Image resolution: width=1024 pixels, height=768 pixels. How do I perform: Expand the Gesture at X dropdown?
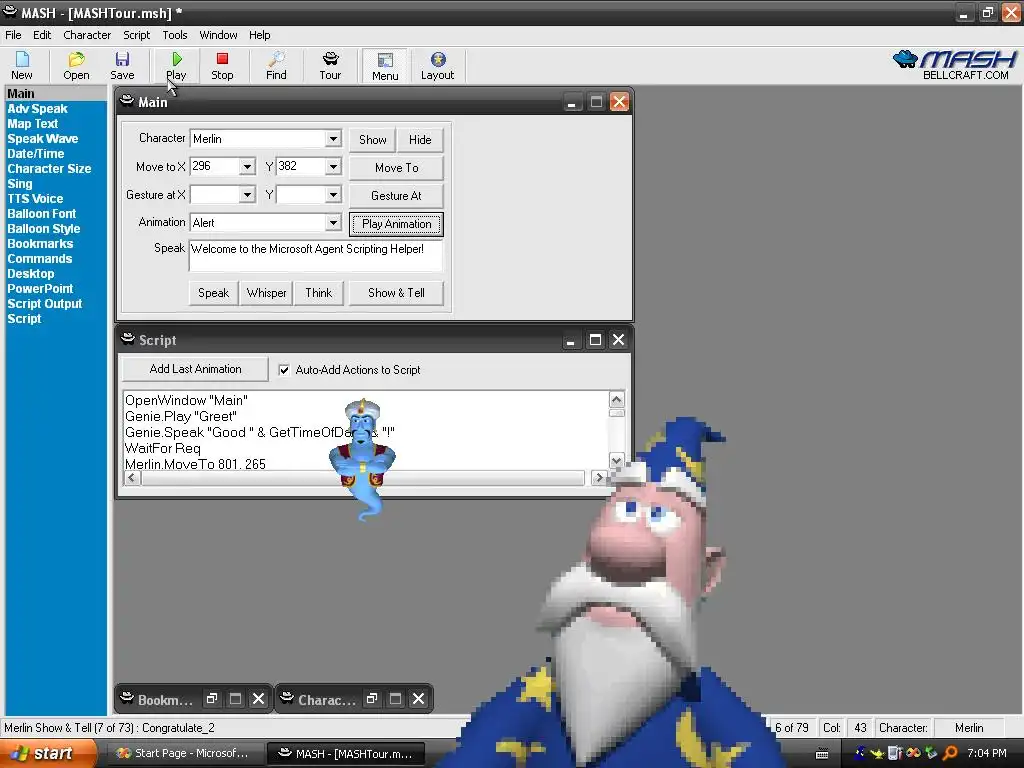247,195
